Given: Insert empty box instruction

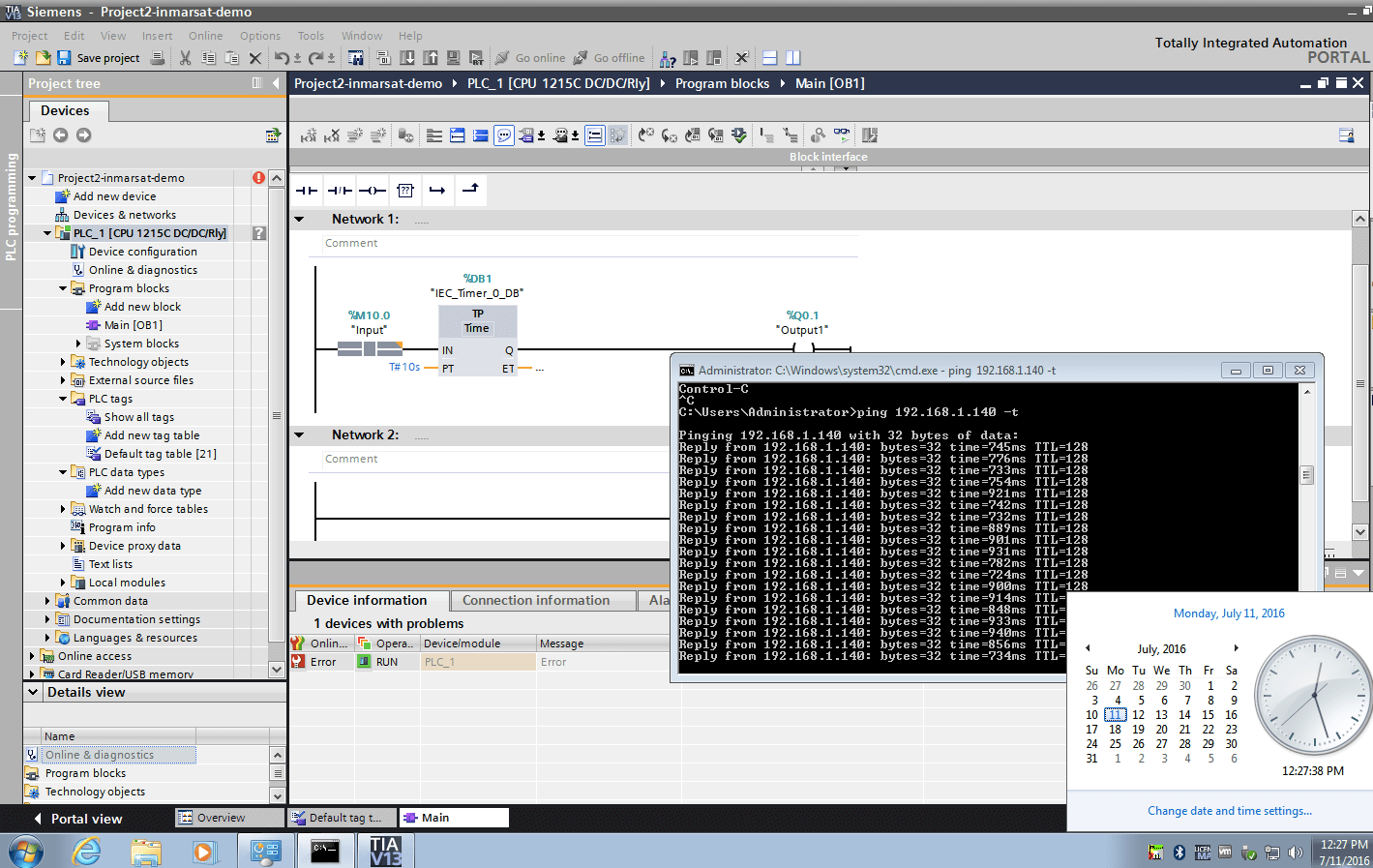Looking at the screenshot, I should tap(405, 191).
